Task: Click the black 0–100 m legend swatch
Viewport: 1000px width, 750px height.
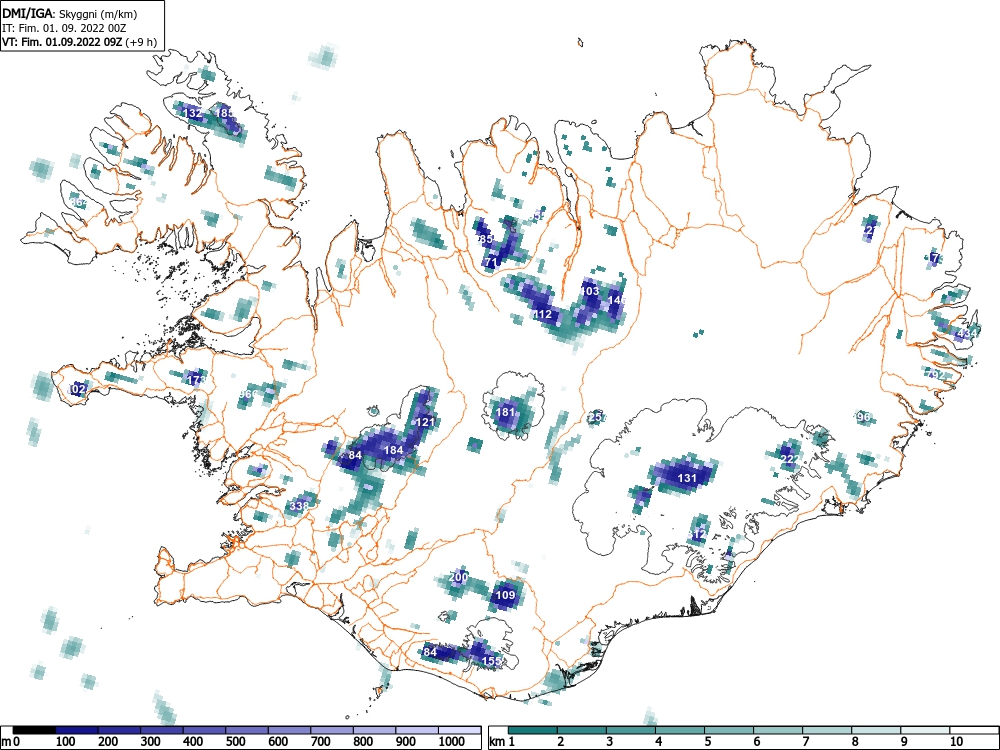Action: tap(34, 730)
